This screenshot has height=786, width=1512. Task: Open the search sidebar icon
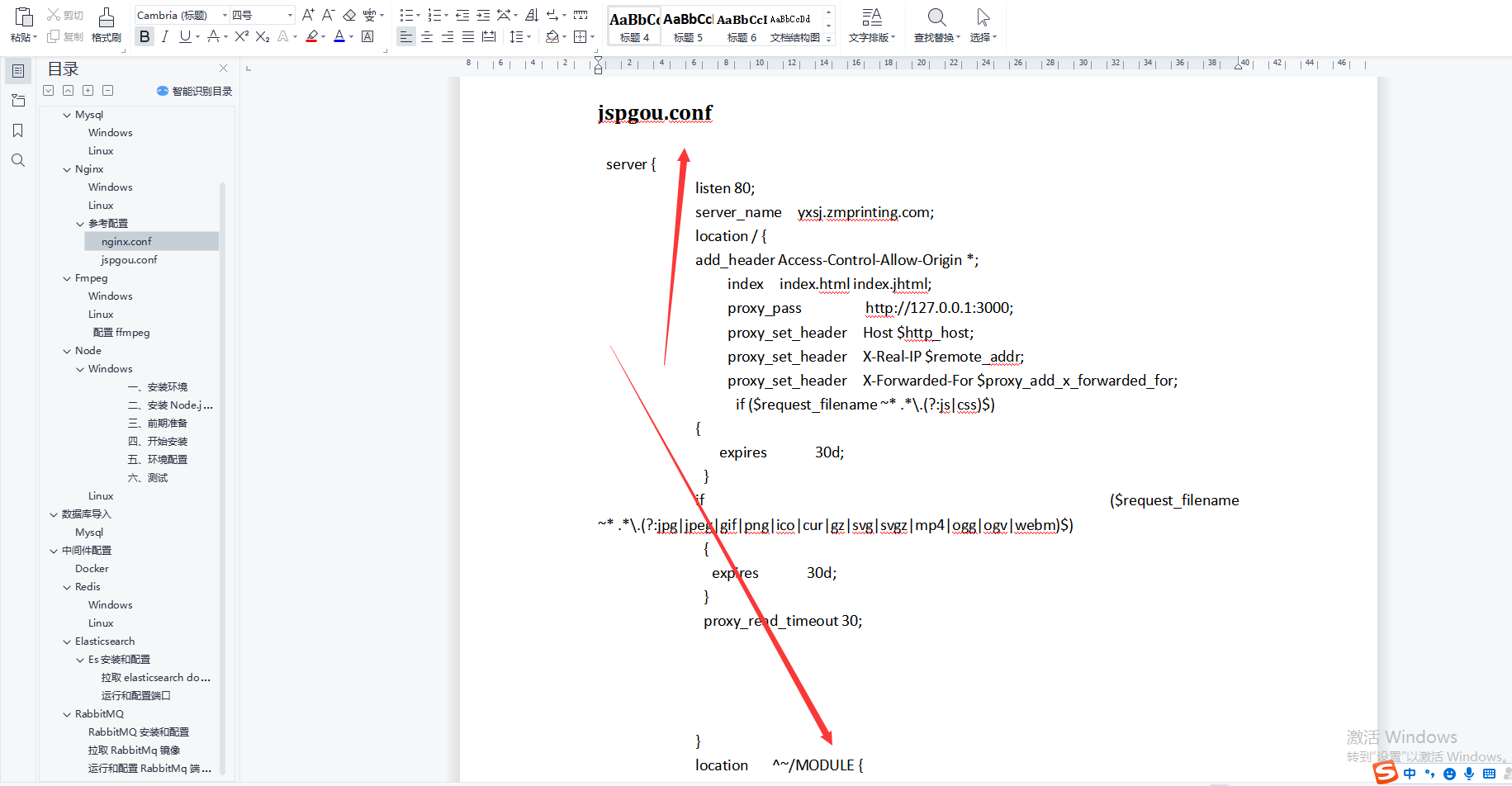click(18, 160)
